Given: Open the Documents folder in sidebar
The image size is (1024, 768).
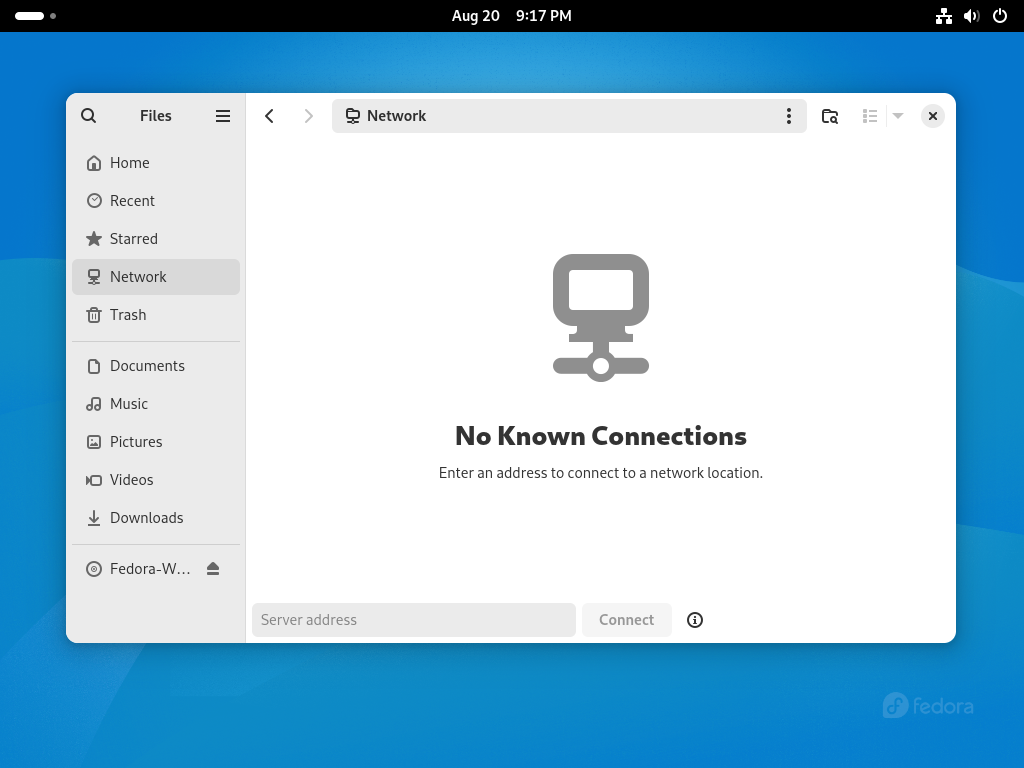Looking at the screenshot, I should (x=156, y=366).
